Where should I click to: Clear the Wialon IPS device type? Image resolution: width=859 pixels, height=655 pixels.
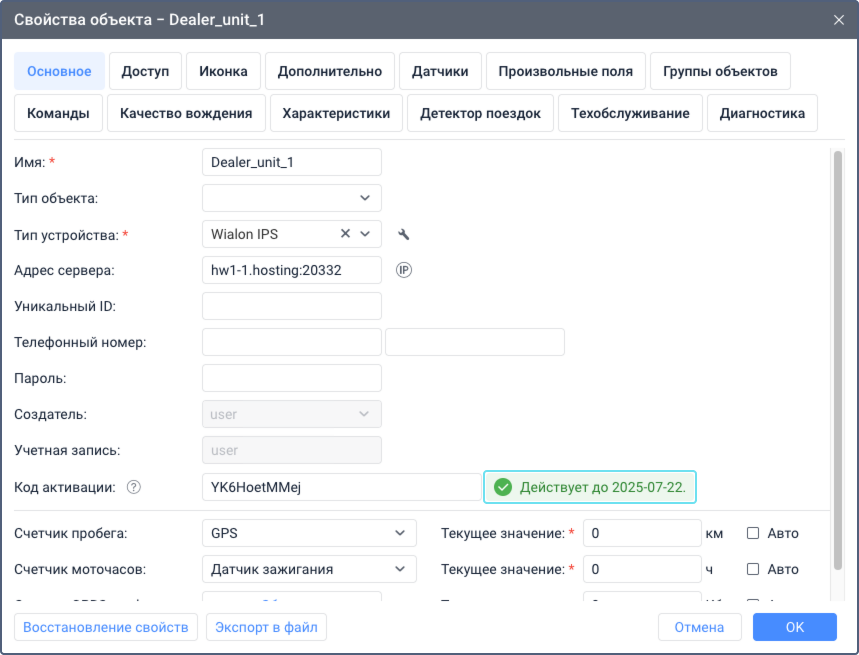tap(345, 234)
